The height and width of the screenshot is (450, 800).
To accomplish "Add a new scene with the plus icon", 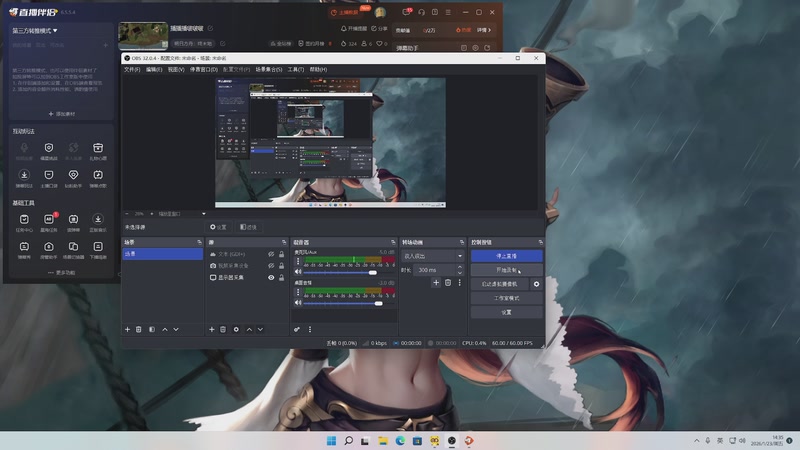I will click(128, 330).
